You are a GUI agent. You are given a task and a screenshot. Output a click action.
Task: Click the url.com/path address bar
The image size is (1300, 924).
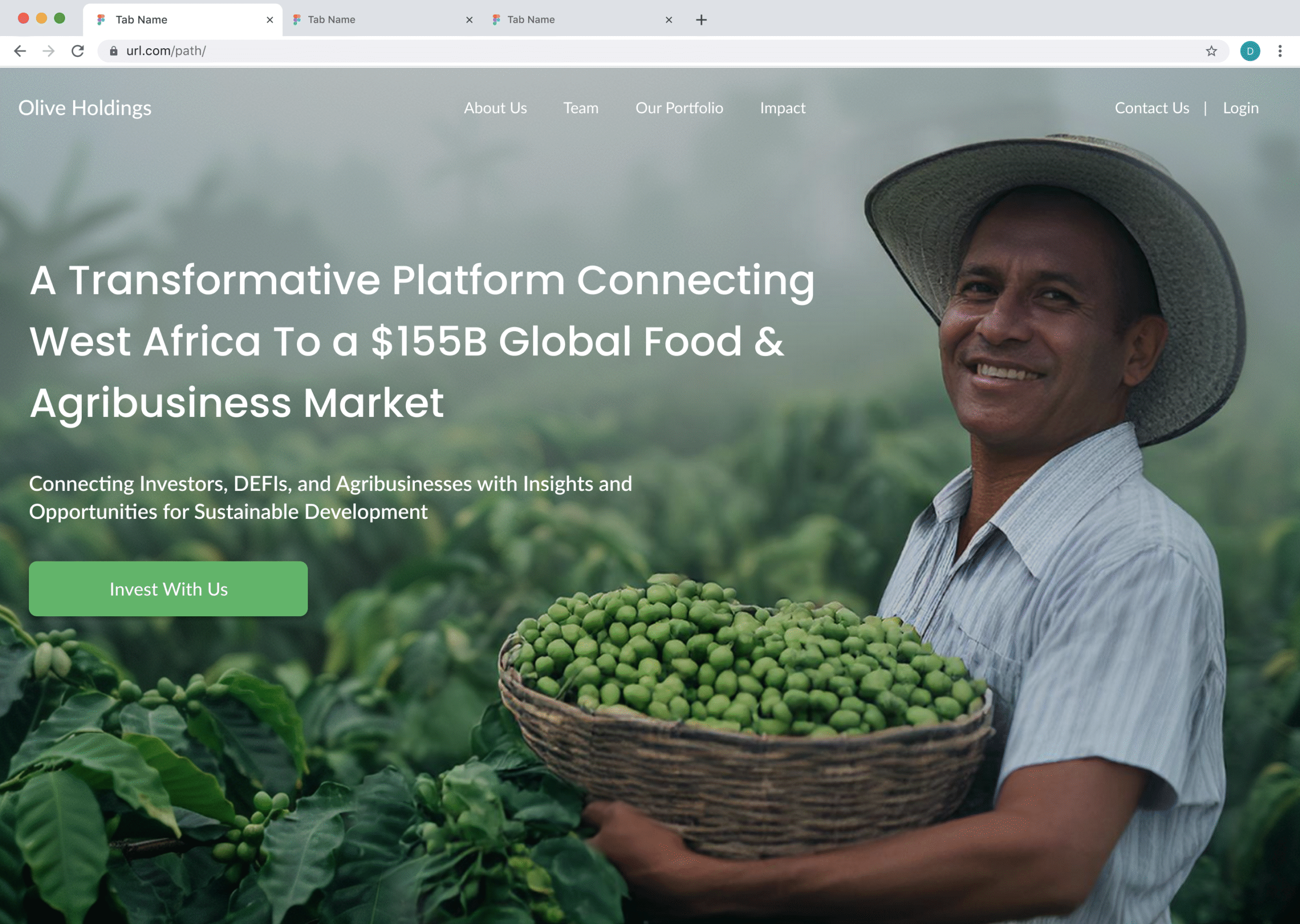click(x=654, y=51)
